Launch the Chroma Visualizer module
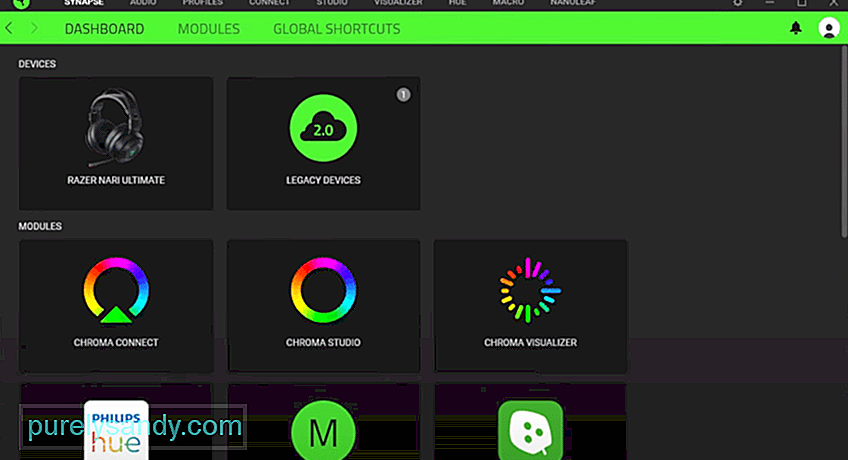This screenshot has width=848, height=460. point(531,306)
